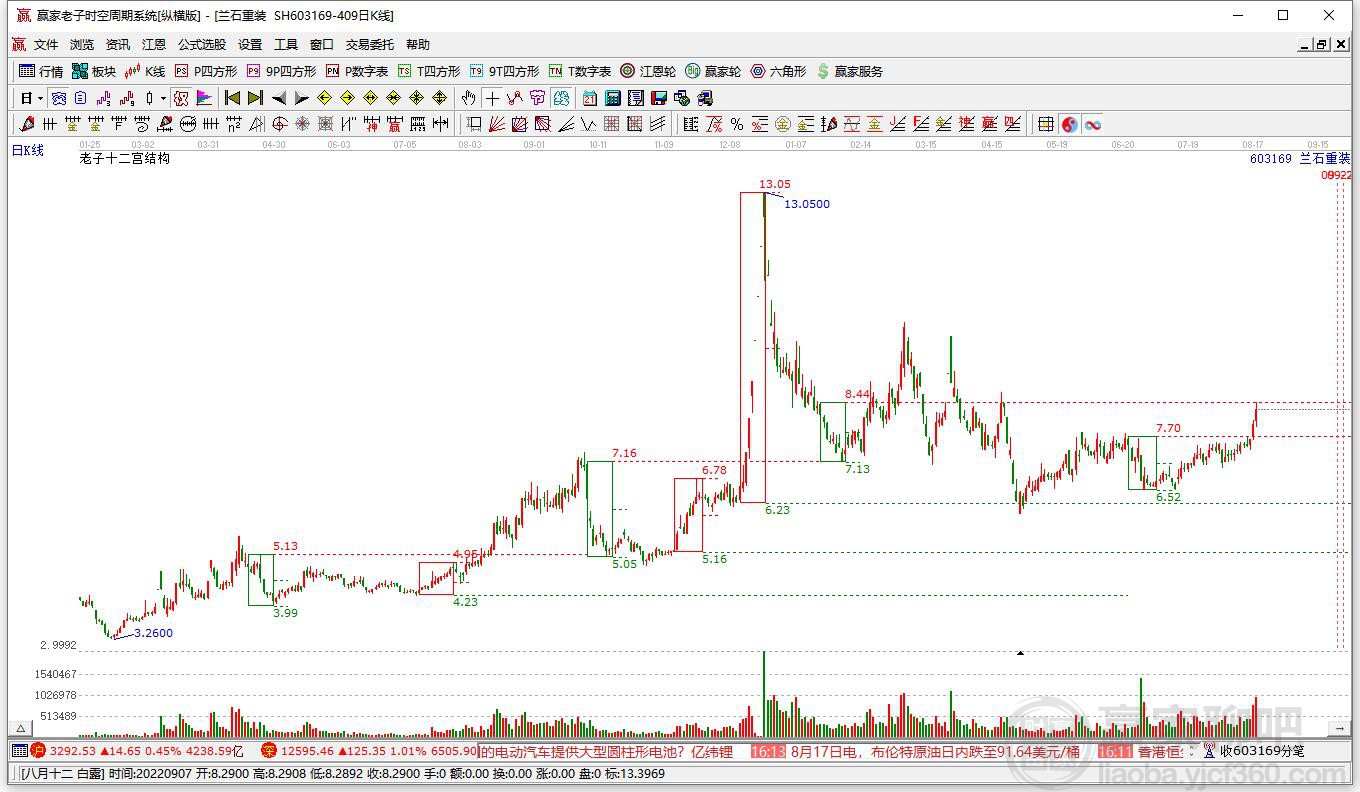1360x792 pixels.
Task: Click the 板块 toolbar button
Action: 94,71
